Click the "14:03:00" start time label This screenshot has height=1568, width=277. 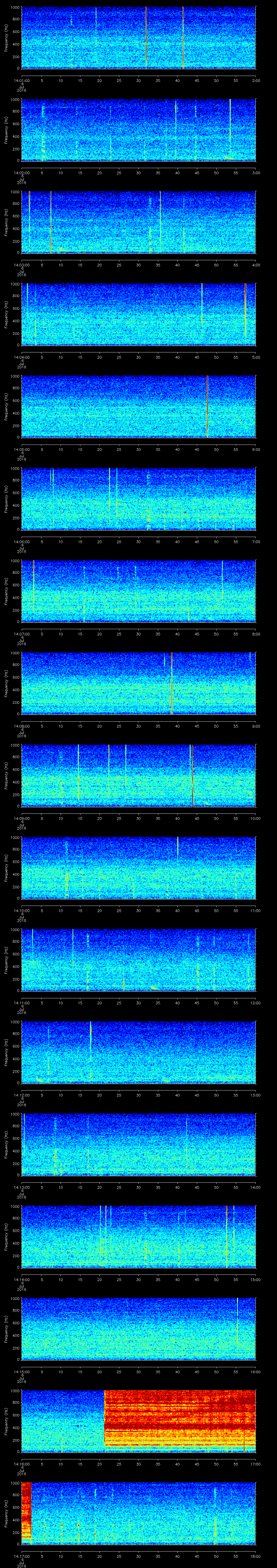coord(21,264)
